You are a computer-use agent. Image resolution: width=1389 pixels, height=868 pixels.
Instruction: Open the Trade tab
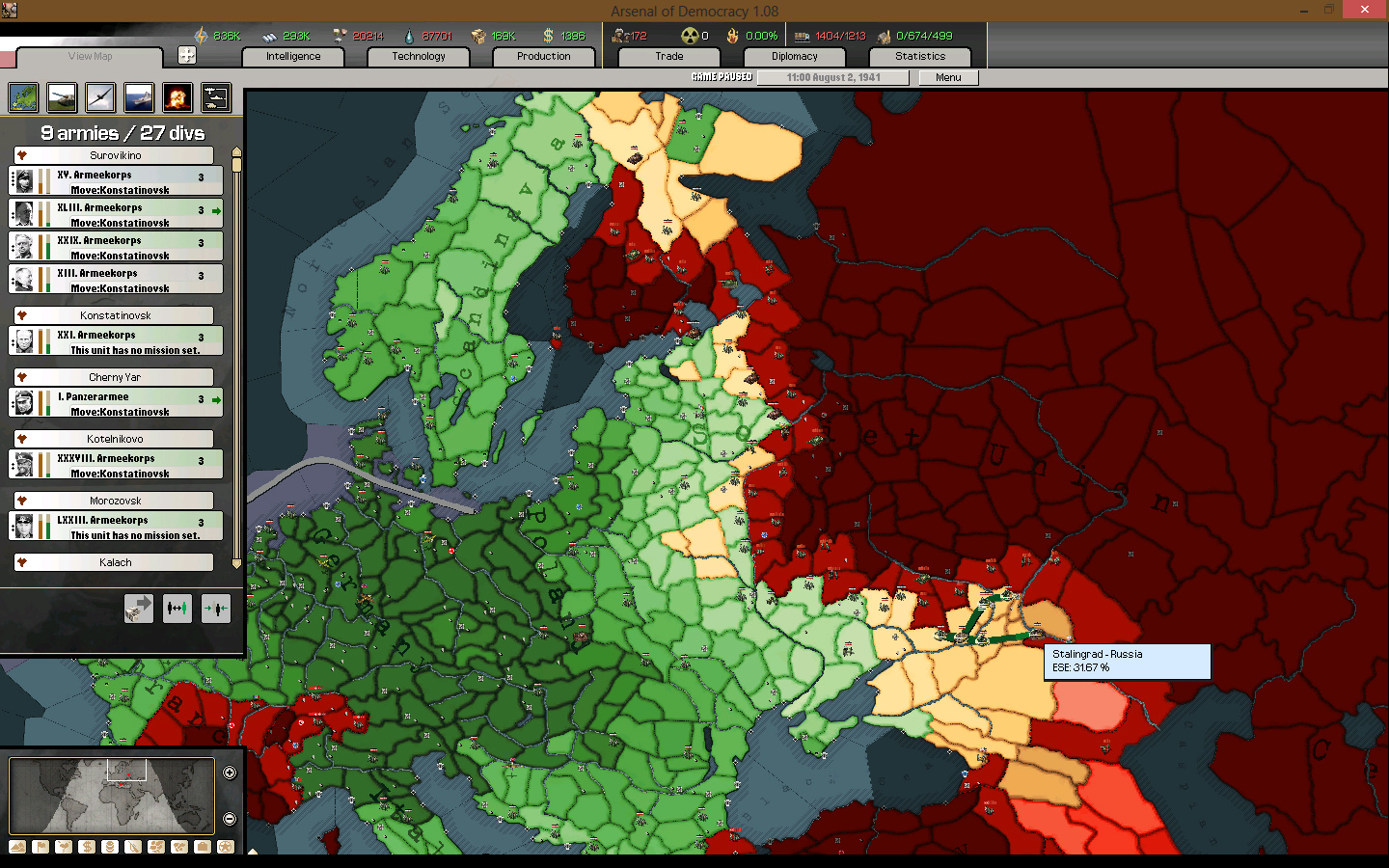[669, 56]
